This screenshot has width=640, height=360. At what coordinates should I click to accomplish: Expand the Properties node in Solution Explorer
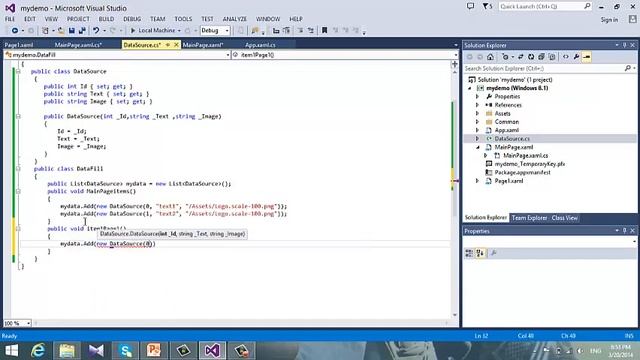click(477, 97)
